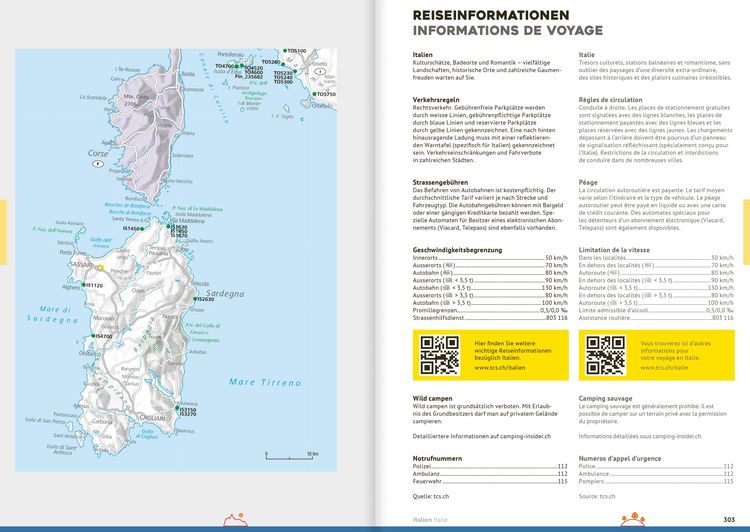Click the oval F country badge under Corse
This screenshot has width=750, height=532.
[98, 164]
